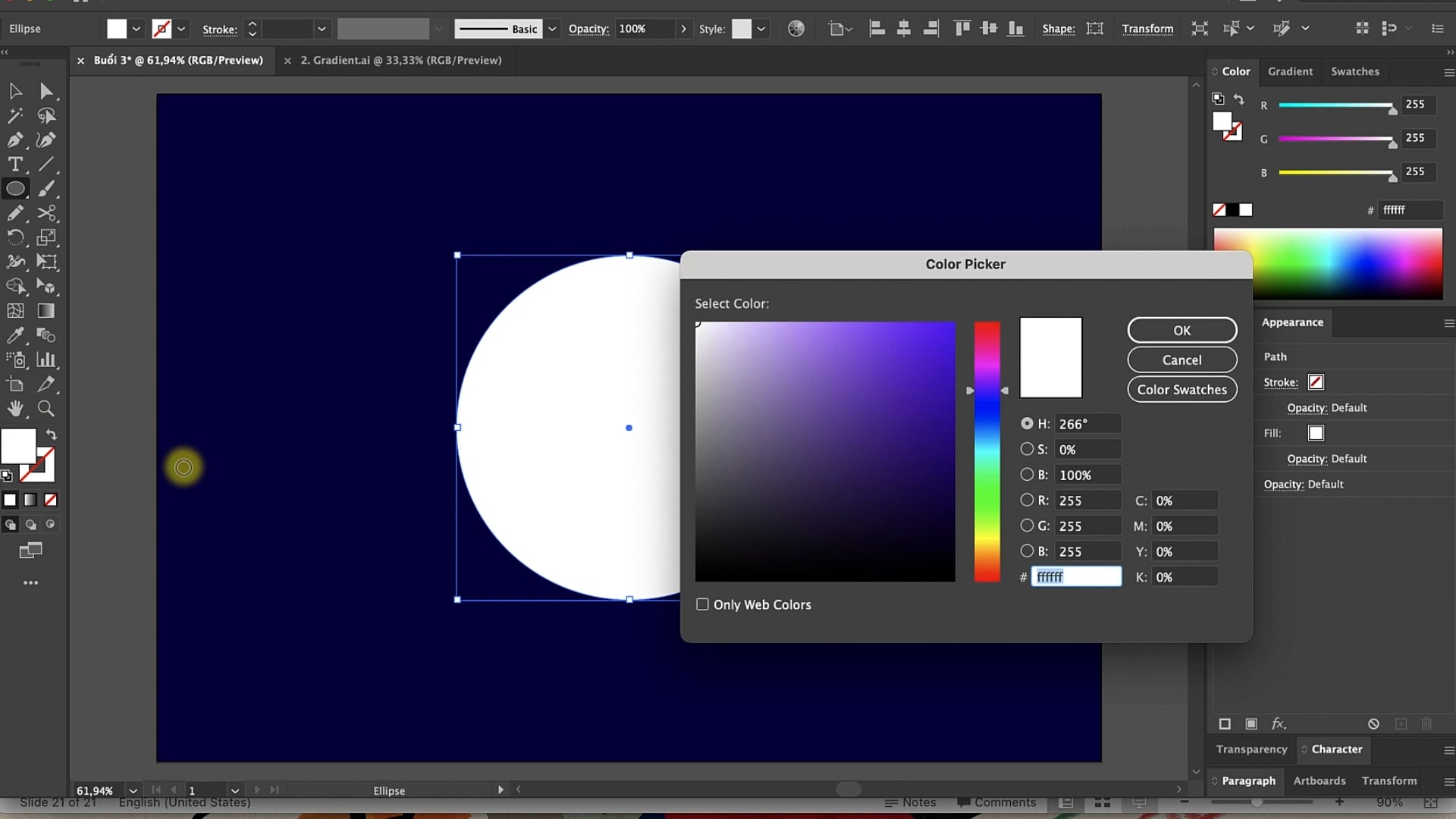Open the Artboard tool
The image size is (1456, 819).
[15, 384]
